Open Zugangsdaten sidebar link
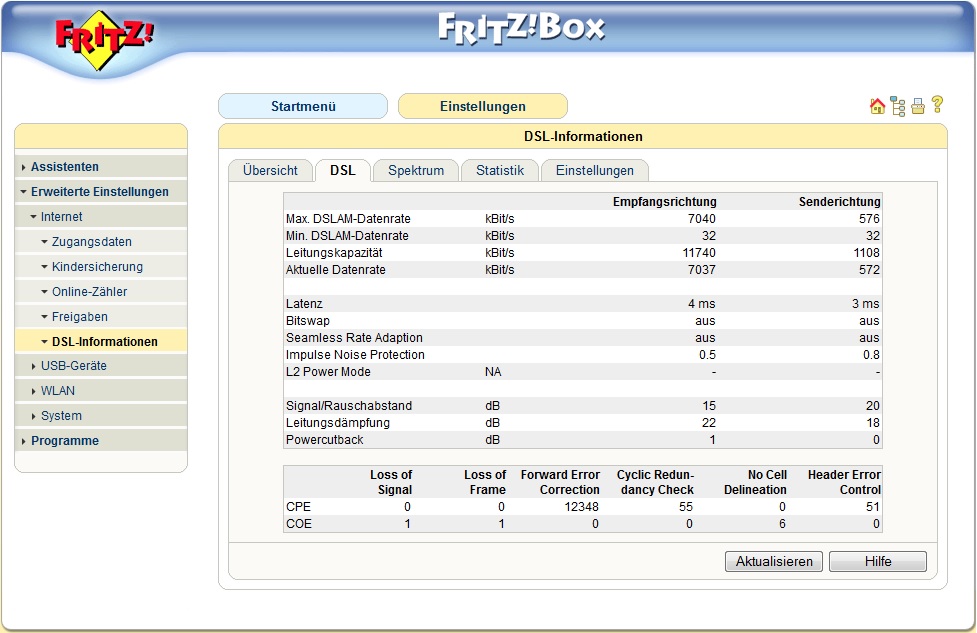Screen dimensions: 977x633 pyautogui.click(x=92, y=242)
